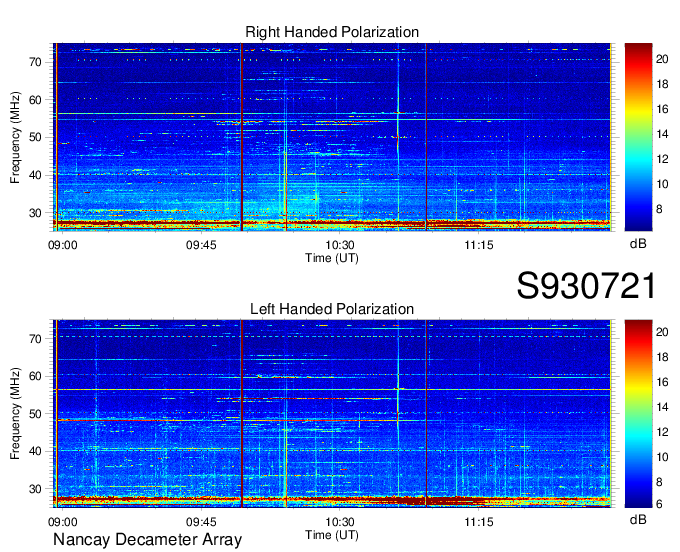Click the 'Right Handed Polarization' title

pos(332,32)
